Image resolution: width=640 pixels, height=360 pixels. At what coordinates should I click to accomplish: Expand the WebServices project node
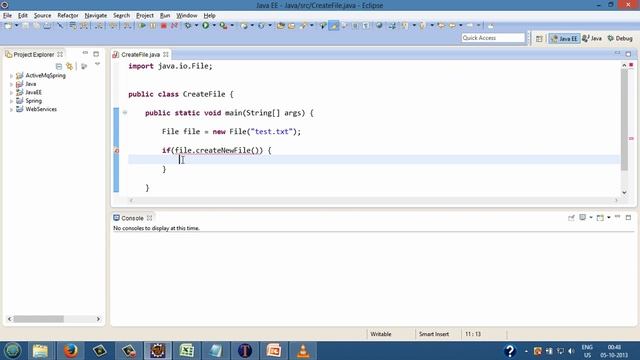tap(11, 109)
